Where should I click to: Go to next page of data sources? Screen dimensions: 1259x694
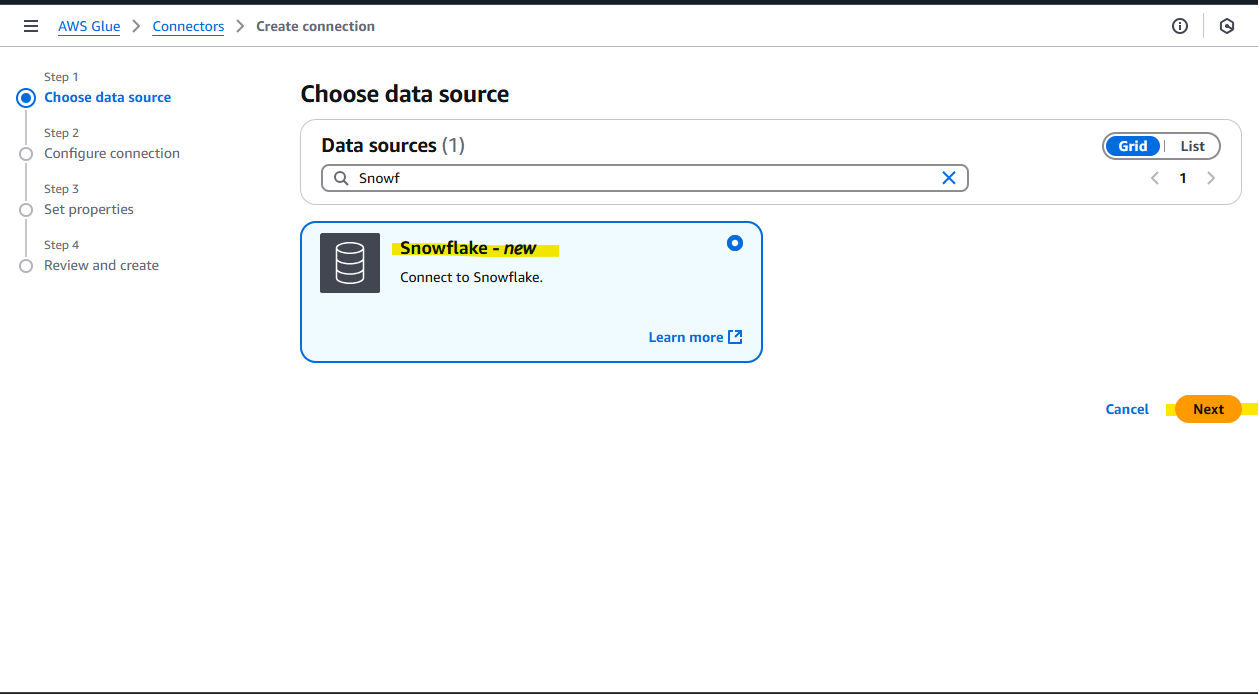[1211, 178]
